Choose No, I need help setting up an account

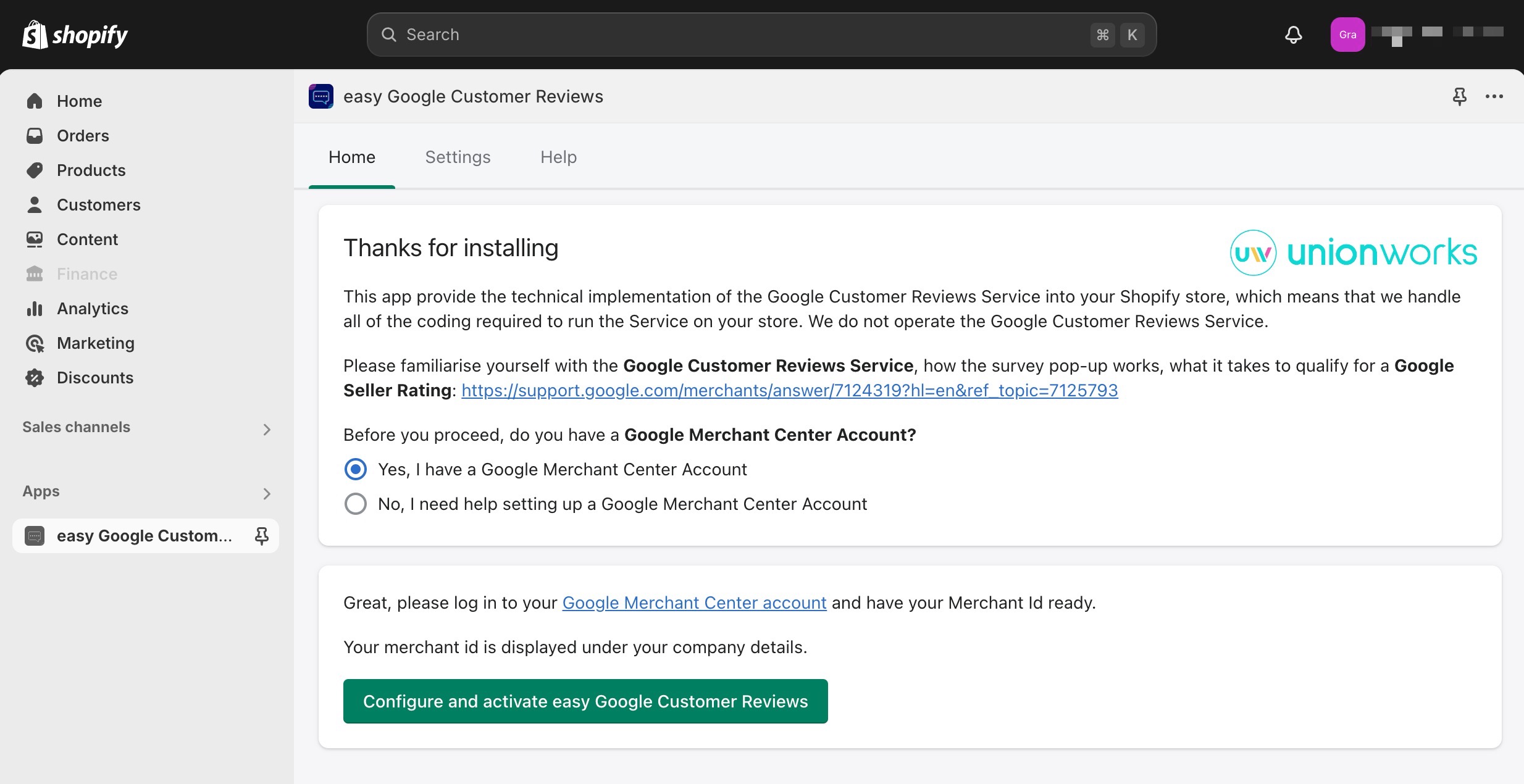point(355,504)
